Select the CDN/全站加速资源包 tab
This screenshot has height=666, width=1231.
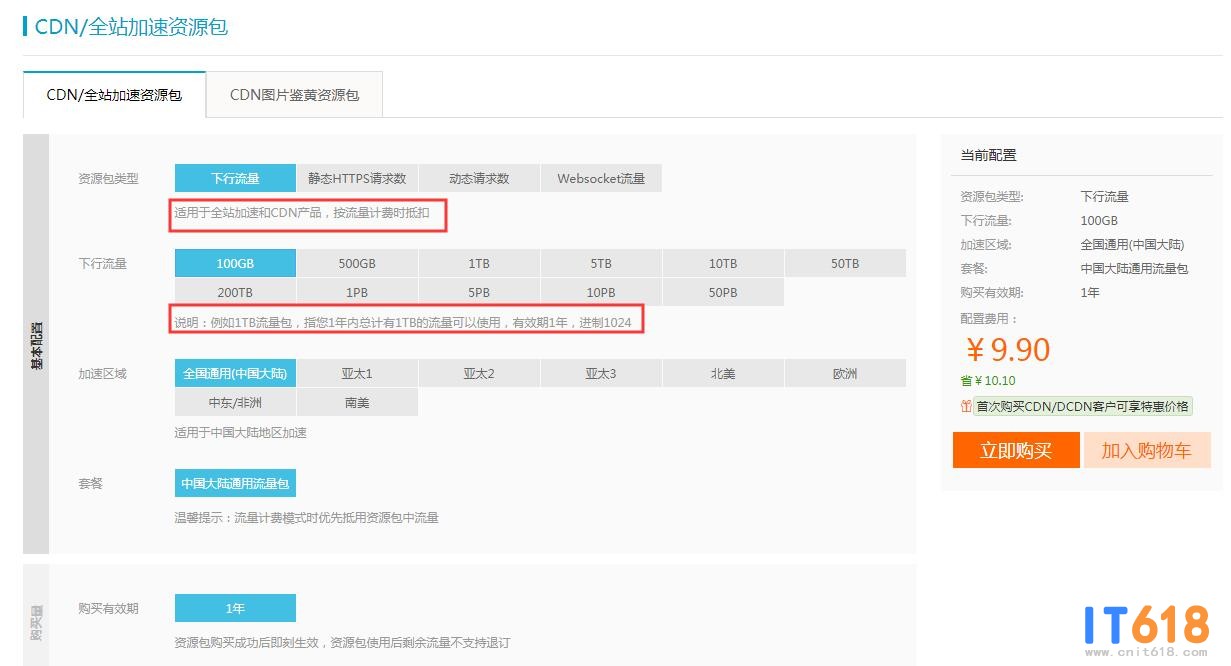pyautogui.click(x=114, y=95)
